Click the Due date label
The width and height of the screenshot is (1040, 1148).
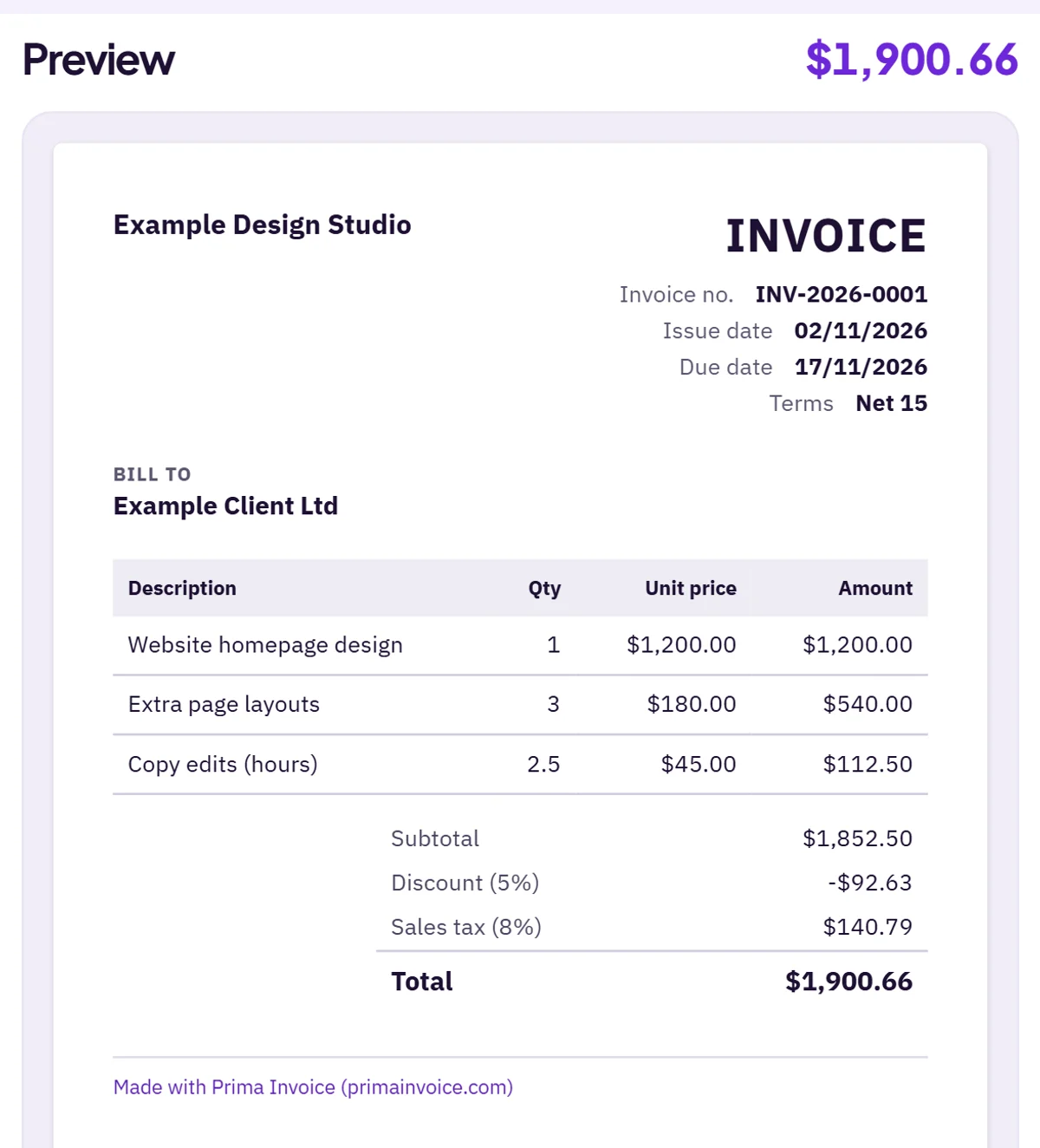[725, 368]
